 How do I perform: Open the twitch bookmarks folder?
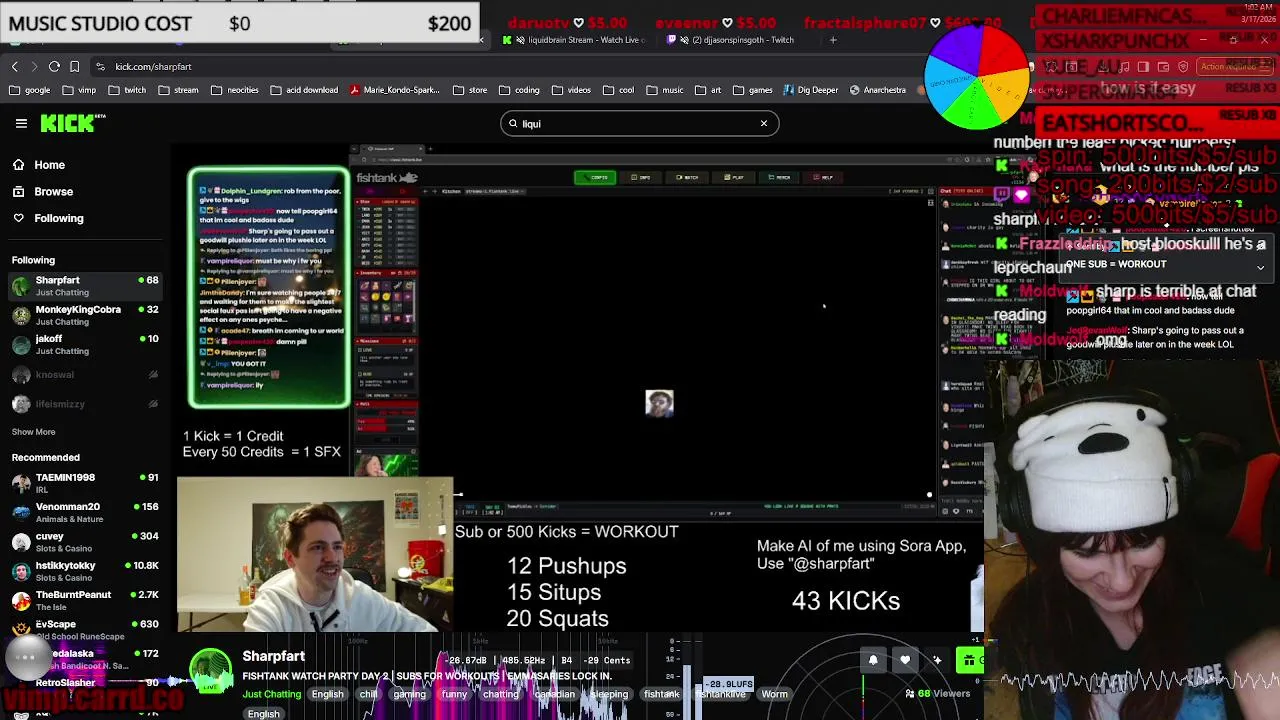(x=127, y=90)
